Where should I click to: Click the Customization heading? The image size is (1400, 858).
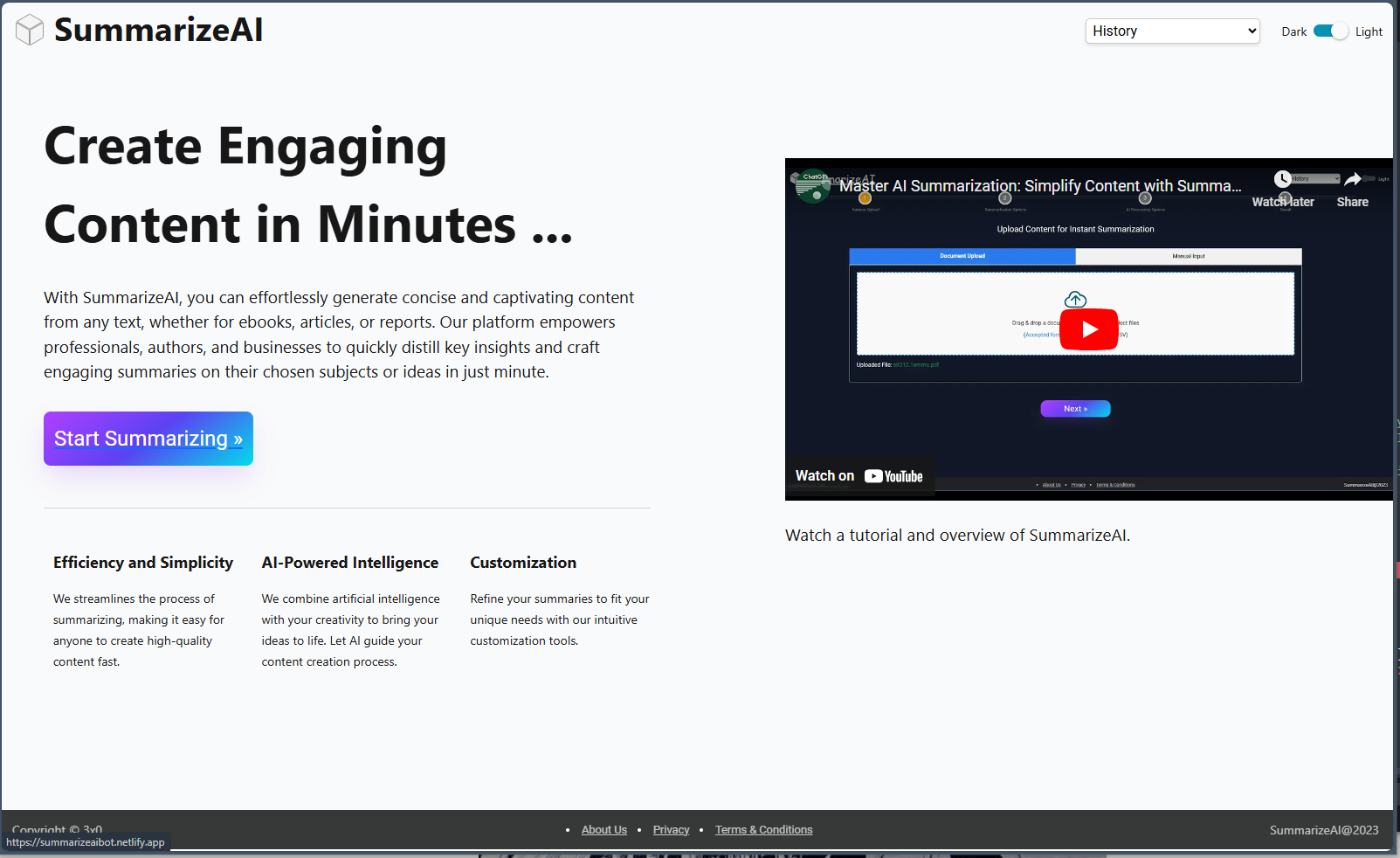523,563
